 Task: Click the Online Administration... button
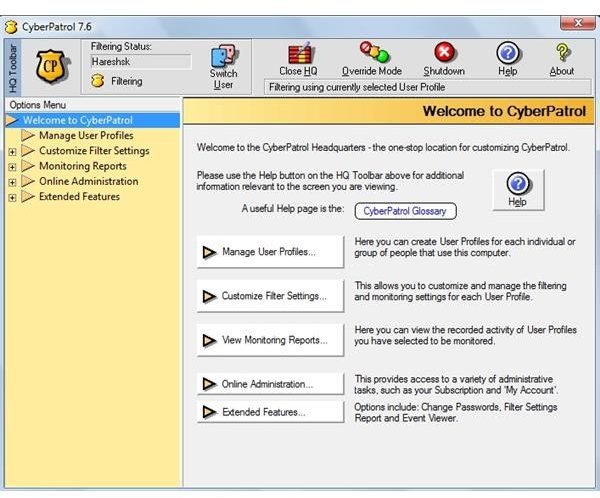(270, 384)
